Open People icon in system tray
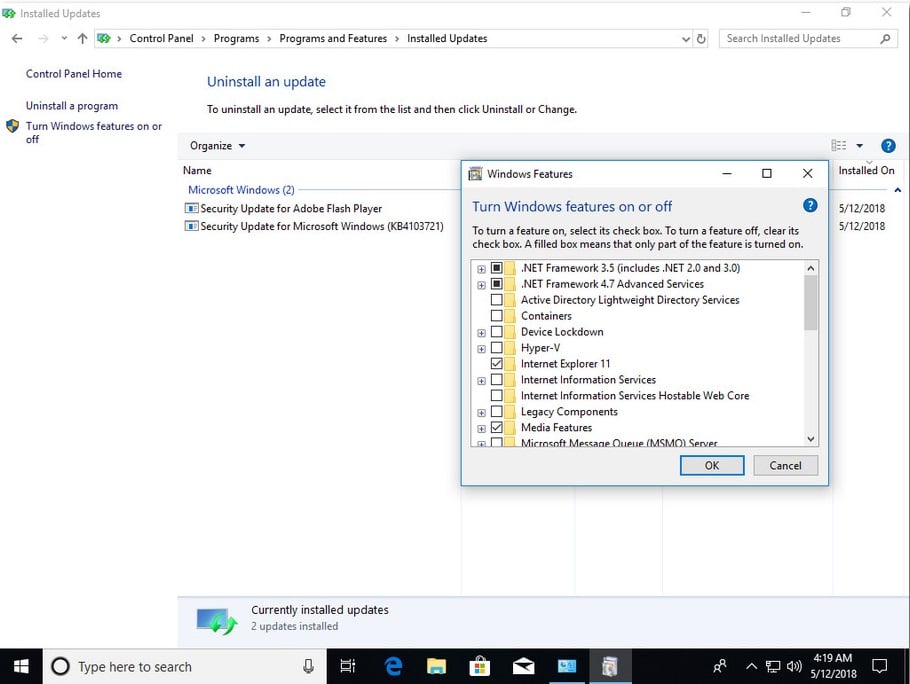The image size is (910, 684). pyautogui.click(x=720, y=667)
